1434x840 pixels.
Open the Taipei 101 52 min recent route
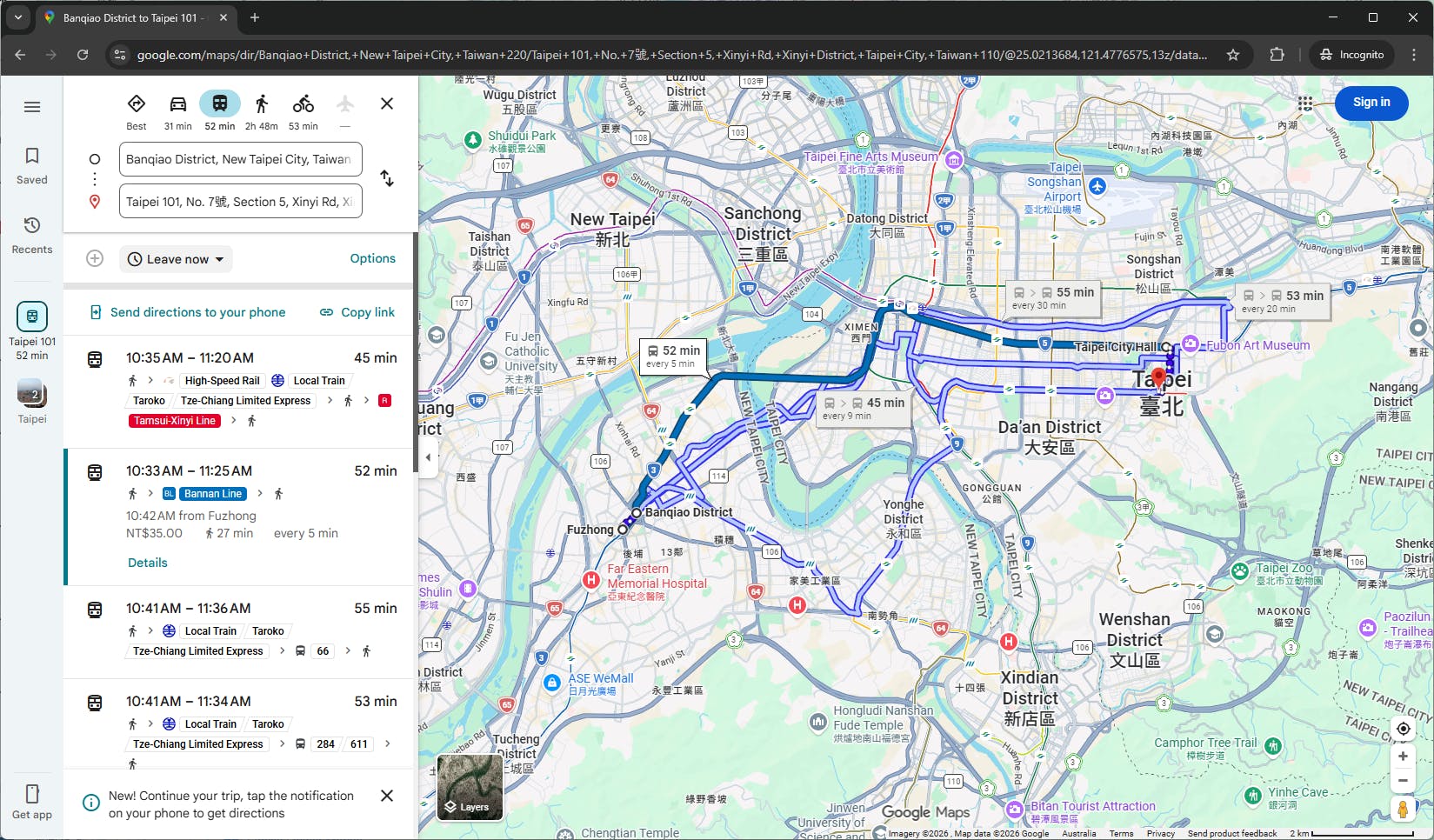click(32, 330)
